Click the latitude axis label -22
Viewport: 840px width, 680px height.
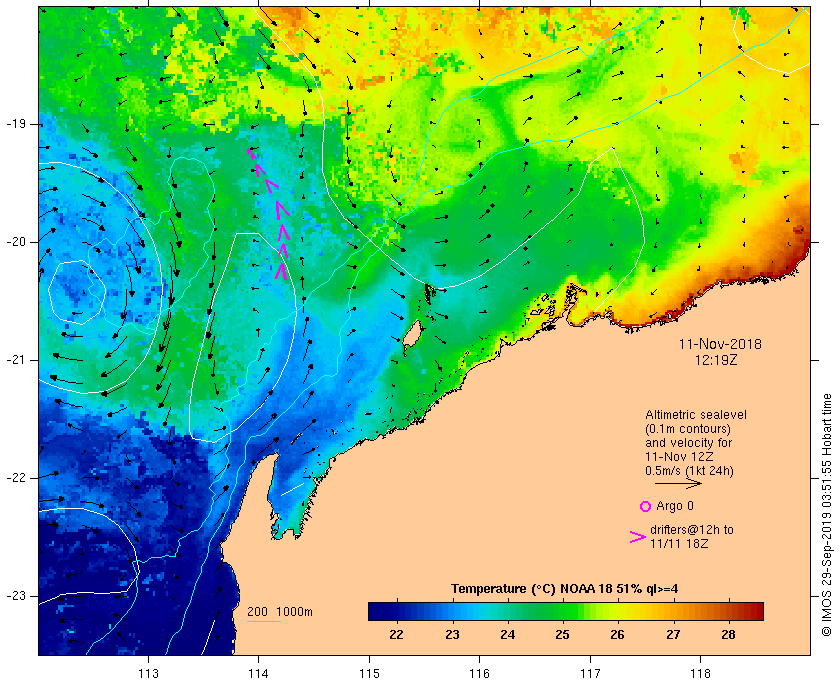(x=16, y=478)
